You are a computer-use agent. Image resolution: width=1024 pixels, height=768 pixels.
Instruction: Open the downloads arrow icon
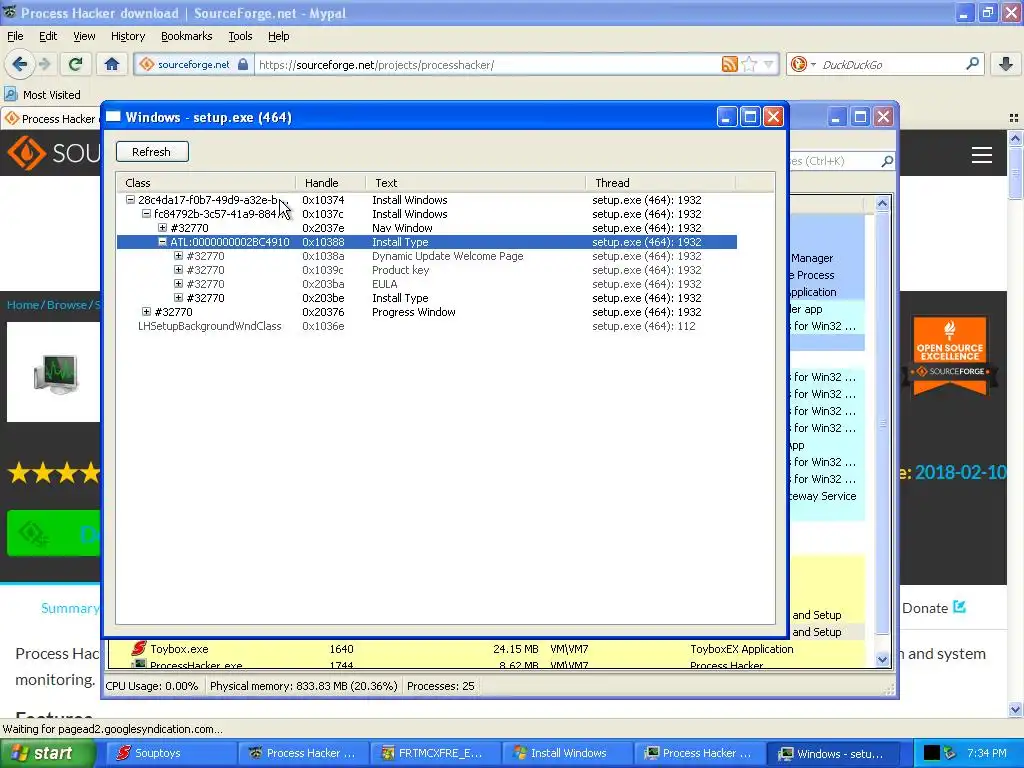[x=1006, y=64]
